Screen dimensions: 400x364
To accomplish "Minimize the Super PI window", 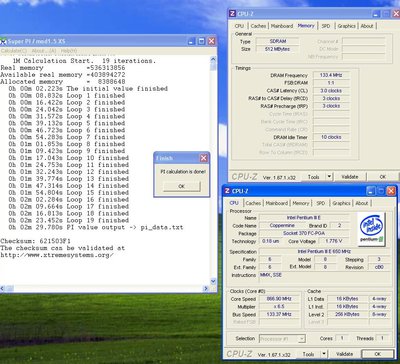I will coord(192,41).
